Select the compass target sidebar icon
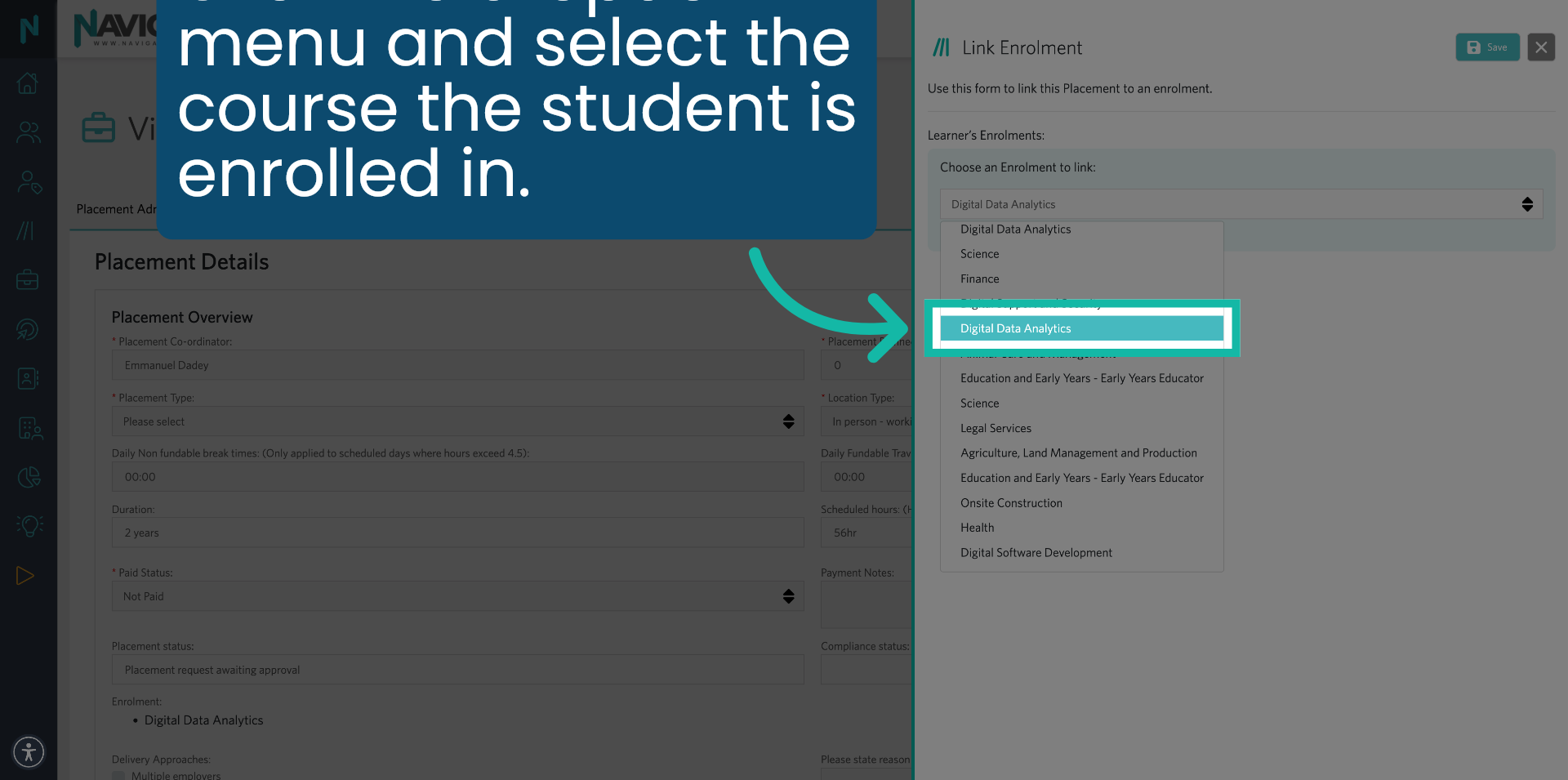1568x780 pixels. [x=28, y=329]
